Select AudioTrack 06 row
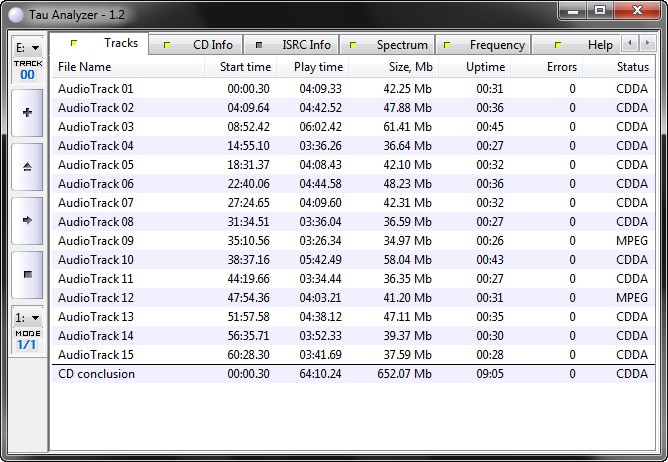This screenshot has height=462, width=668. pyautogui.click(x=353, y=184)
